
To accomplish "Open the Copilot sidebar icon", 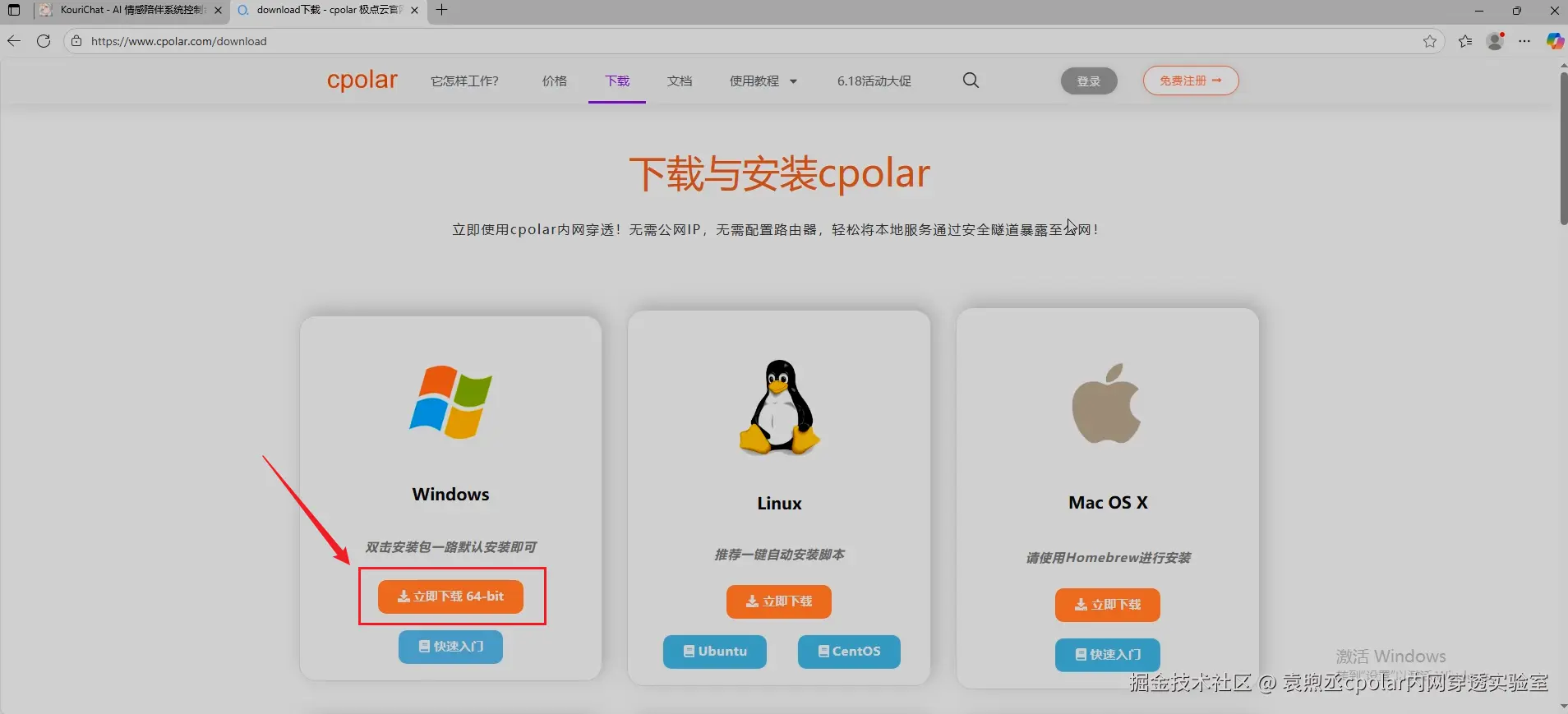I will (1555, 41).
